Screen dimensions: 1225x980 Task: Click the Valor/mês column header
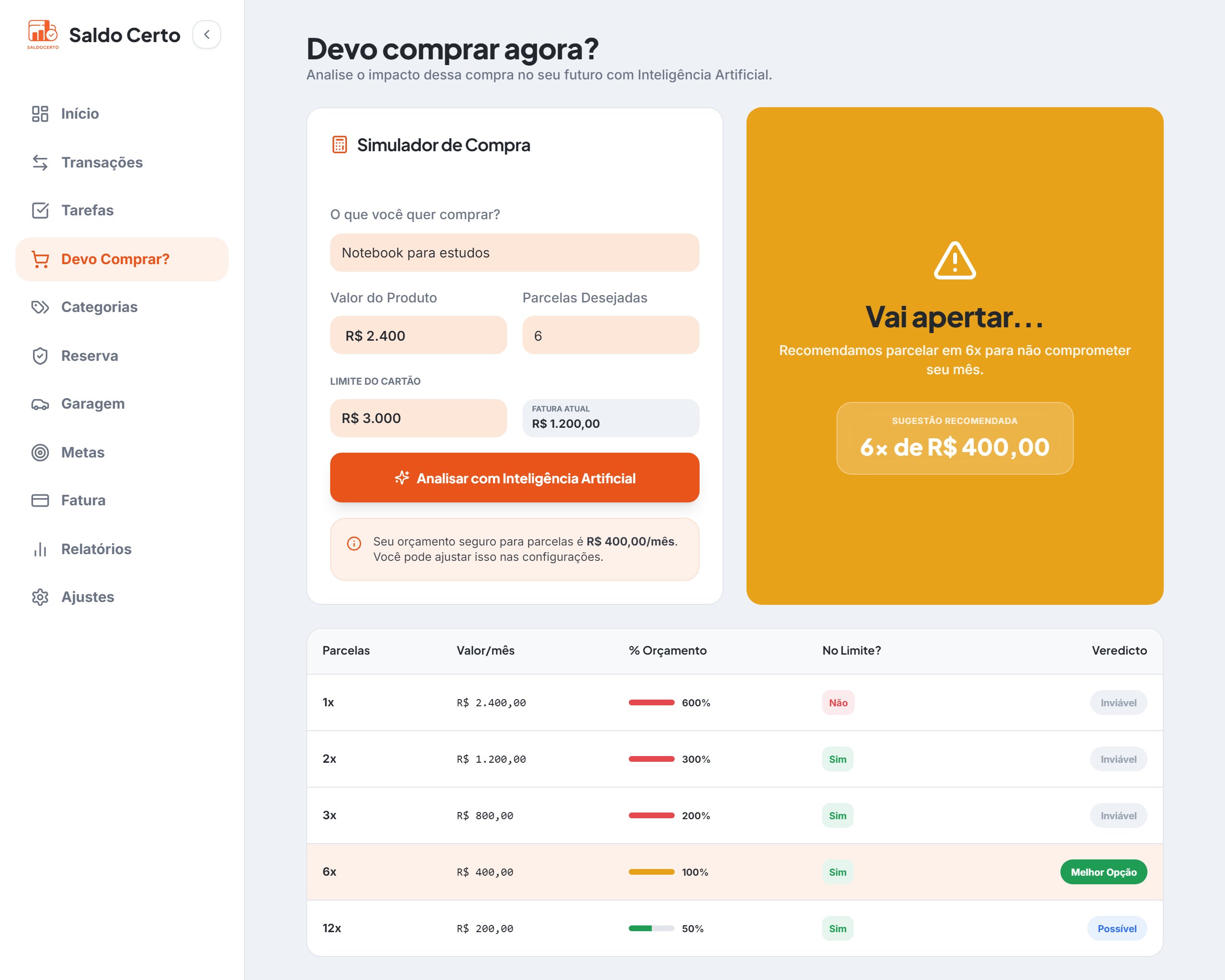tap(485, 650)
